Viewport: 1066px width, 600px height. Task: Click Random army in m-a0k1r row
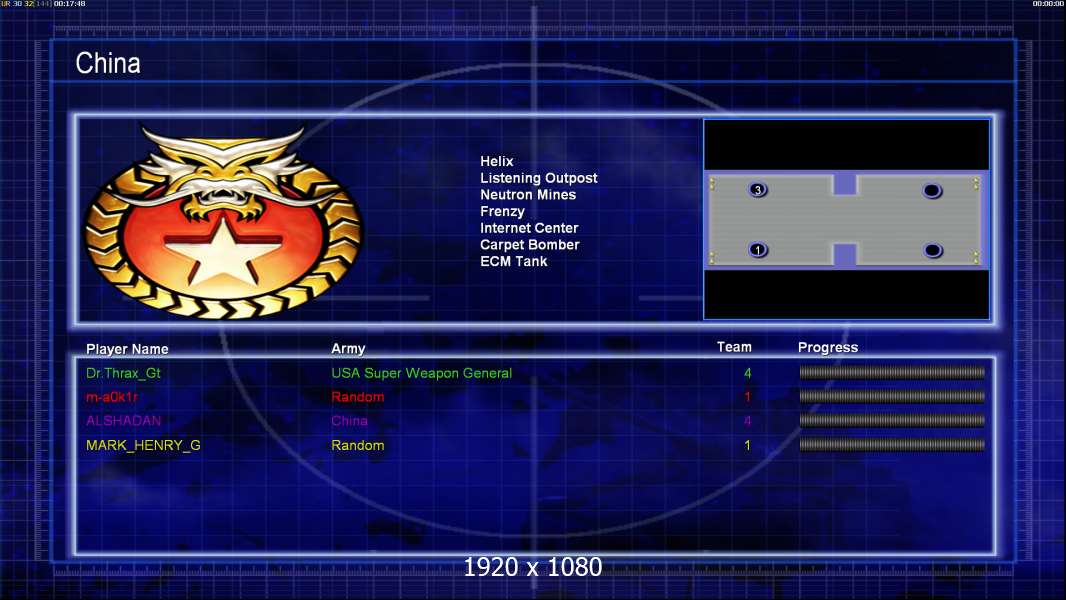(x=358, y=397)
